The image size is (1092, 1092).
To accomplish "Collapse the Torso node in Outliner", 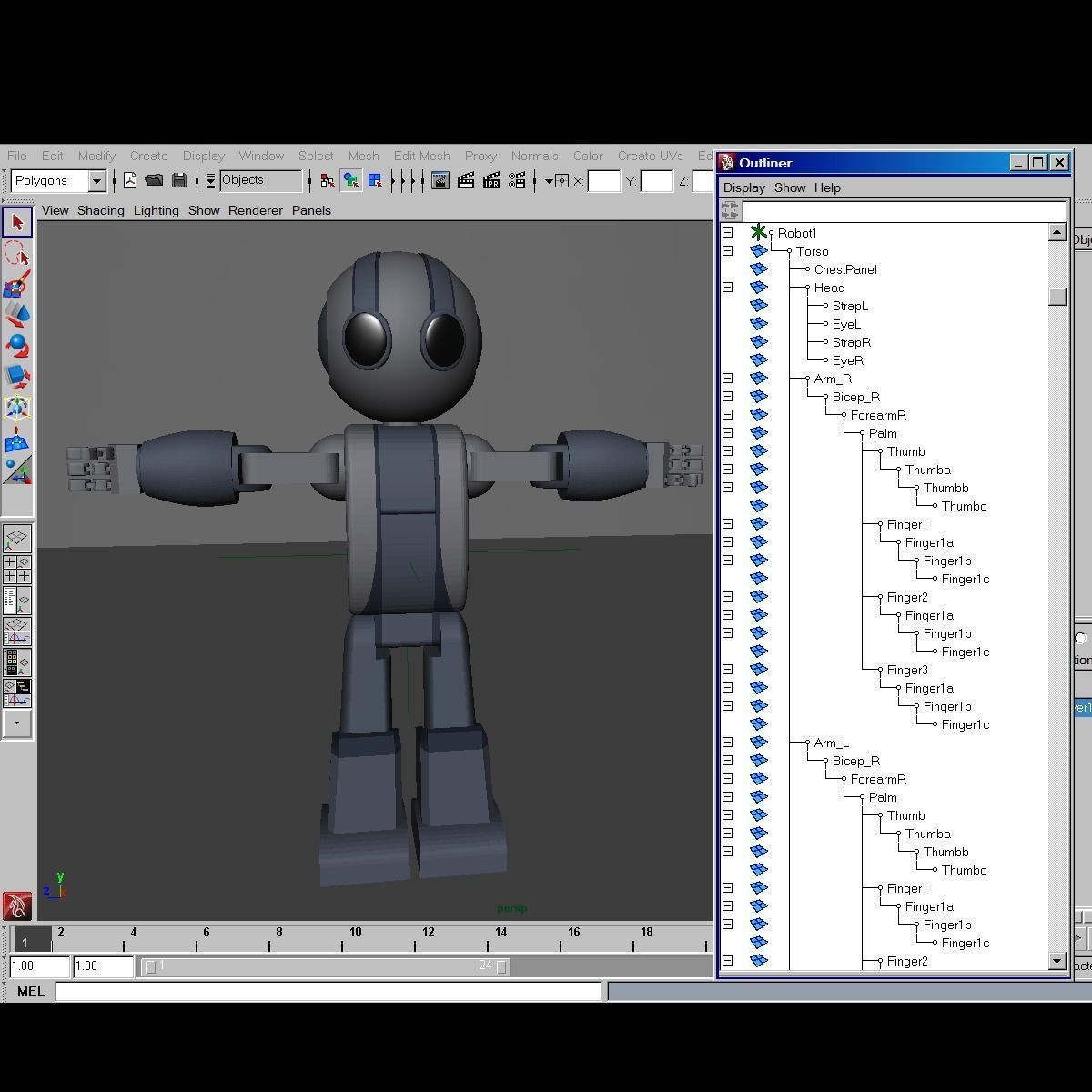I will pyautogui.click(x=728, y=251).
